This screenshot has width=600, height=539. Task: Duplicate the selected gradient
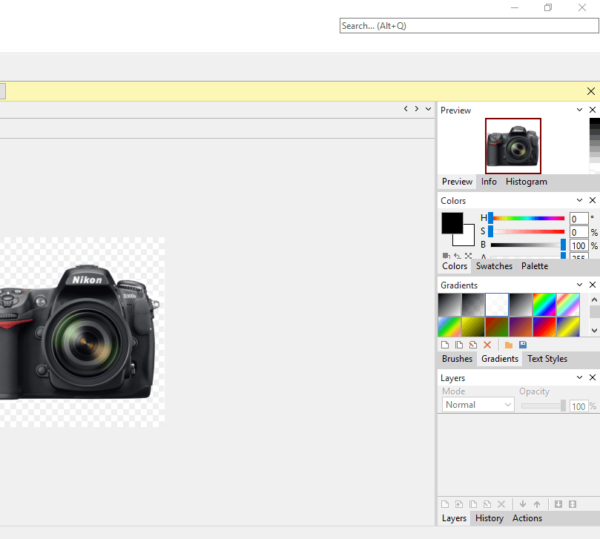[459, 345]
